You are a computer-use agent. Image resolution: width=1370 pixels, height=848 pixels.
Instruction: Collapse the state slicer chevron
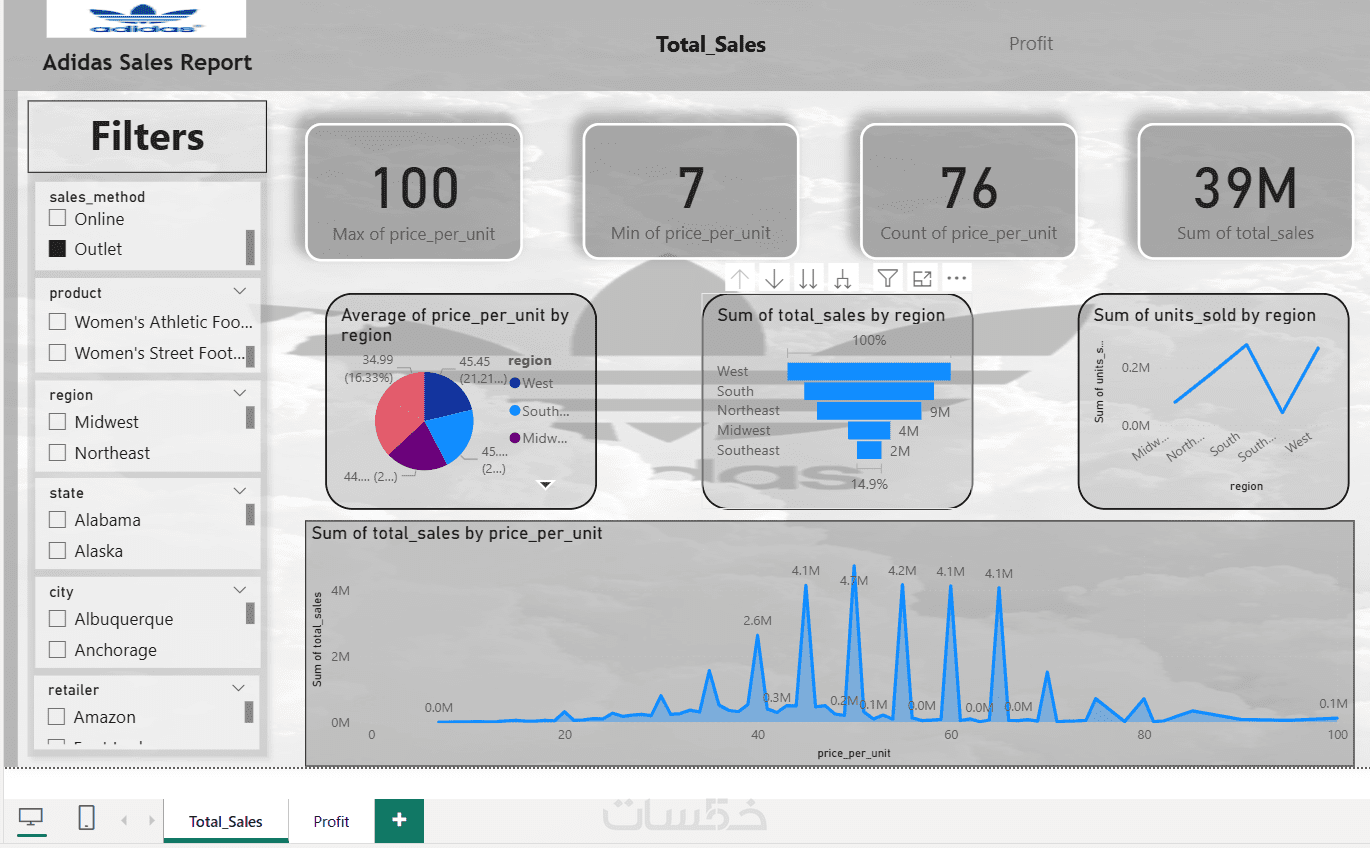tap(239, 491)
